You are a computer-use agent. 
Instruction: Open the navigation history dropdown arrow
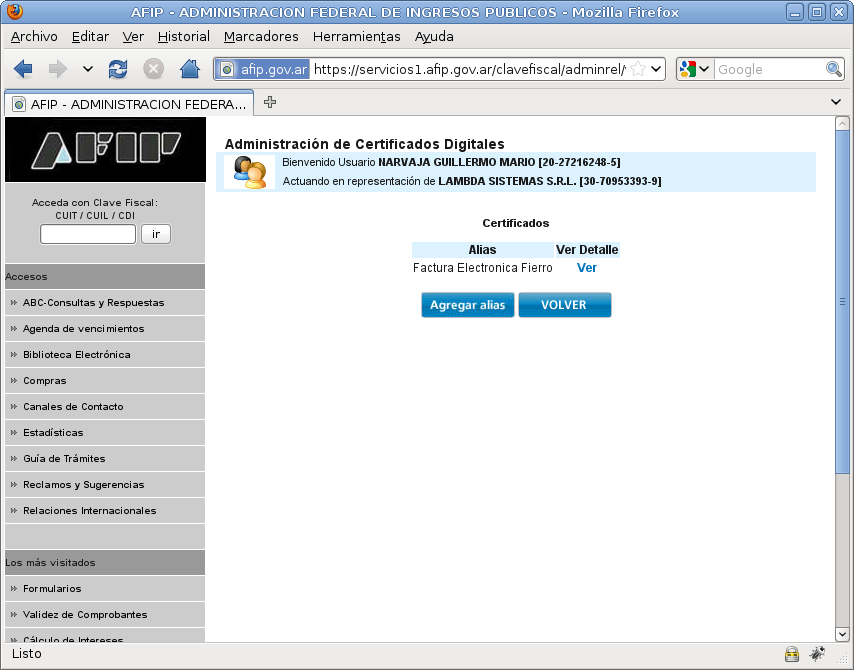point(88,69)
